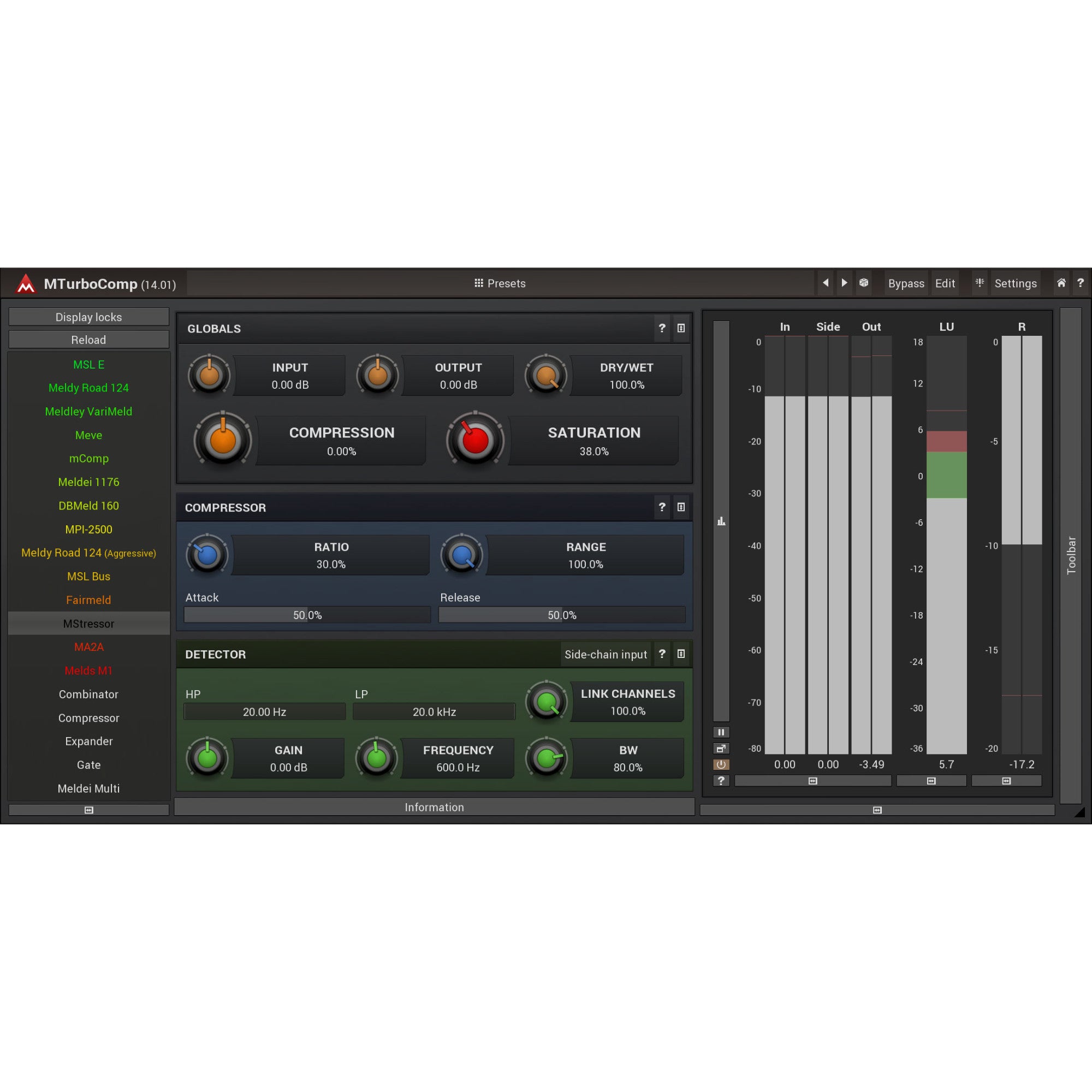
Task: Toggle the Side-chain input button
Action: tap(606, 654)
